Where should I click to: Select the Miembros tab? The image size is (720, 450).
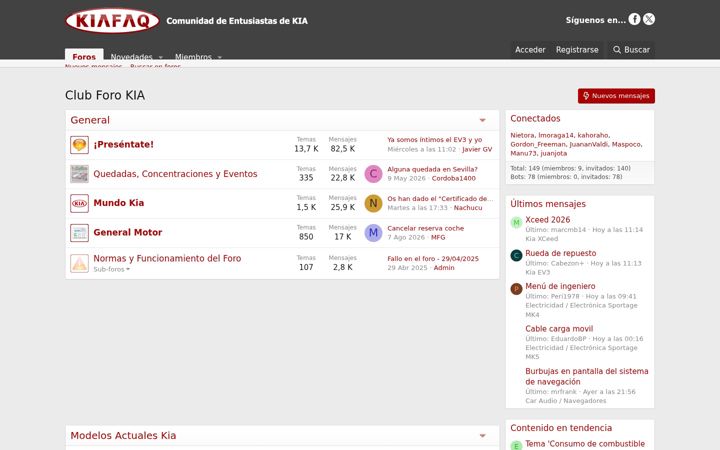click(x=193, y=57)
